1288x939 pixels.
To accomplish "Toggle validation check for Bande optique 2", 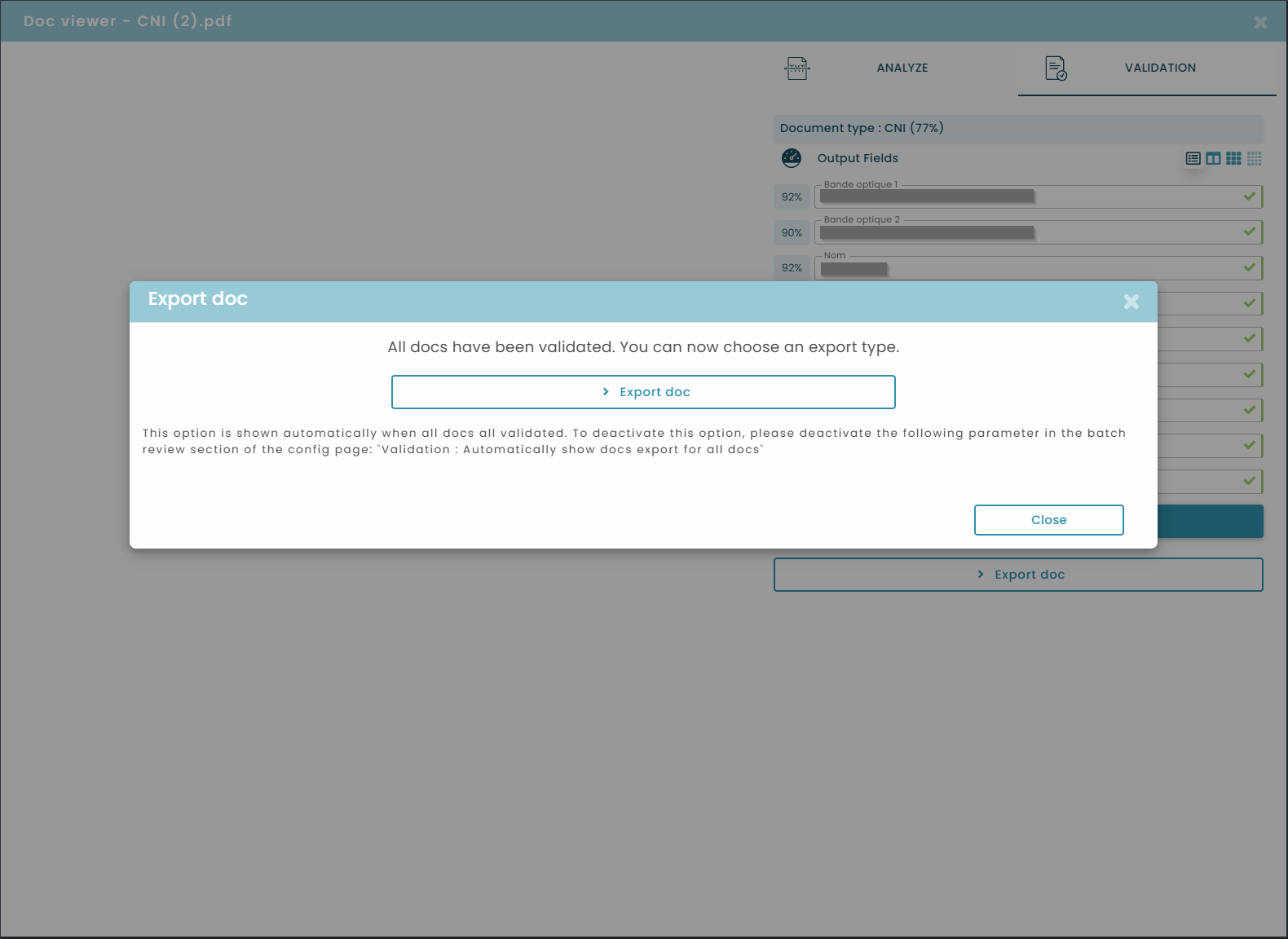I will 1249,232.
